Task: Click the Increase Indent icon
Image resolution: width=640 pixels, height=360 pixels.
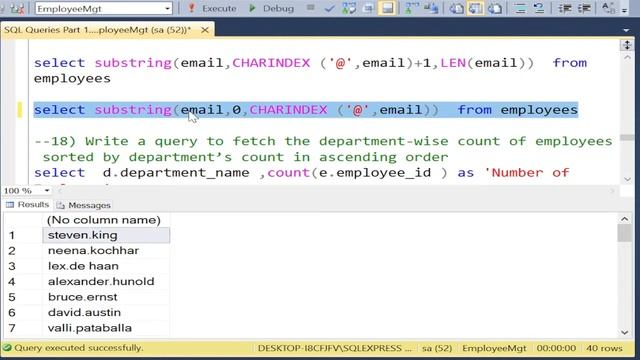Action: pyautogui.click(x=584, y=8)
